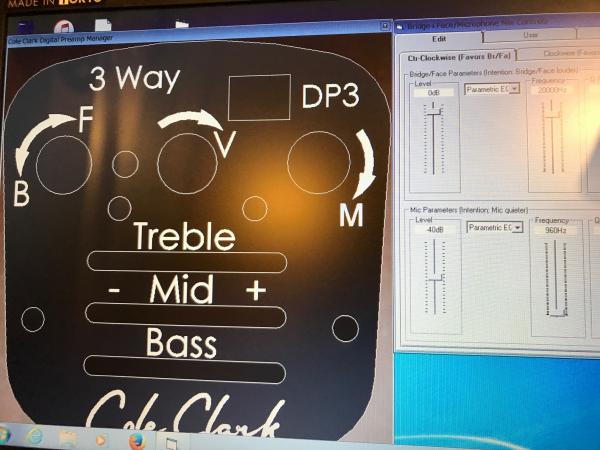
Task: Click the Mid slider slot
Action: (186, 316)
